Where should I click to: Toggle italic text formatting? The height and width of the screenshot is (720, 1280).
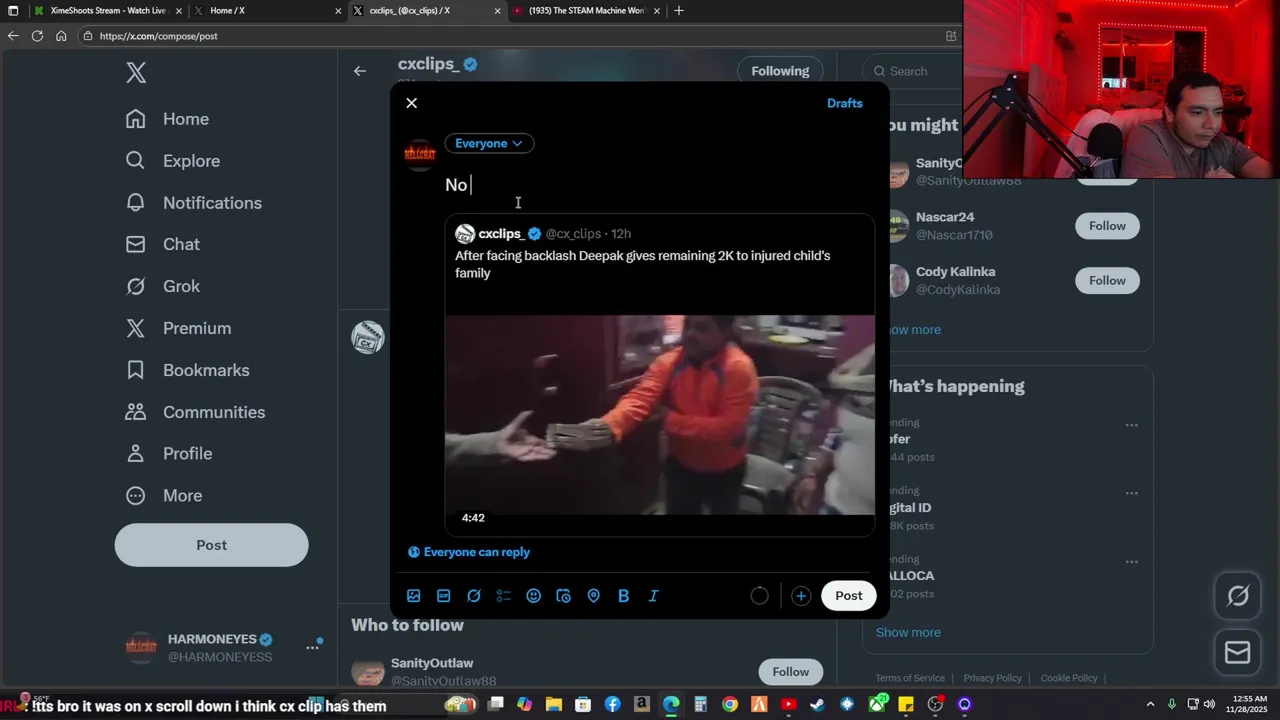654,596
